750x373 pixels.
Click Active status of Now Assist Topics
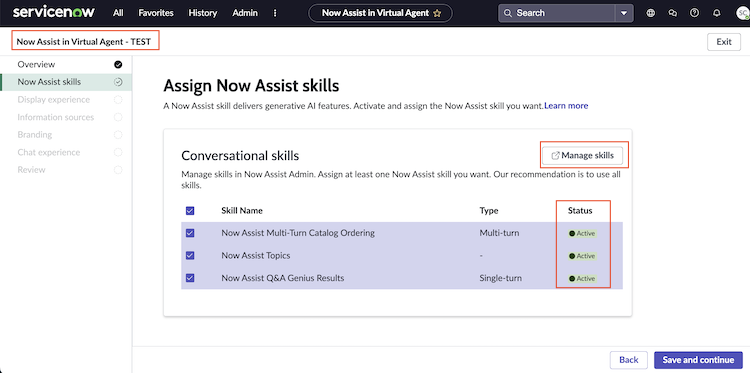coord(582,256)
